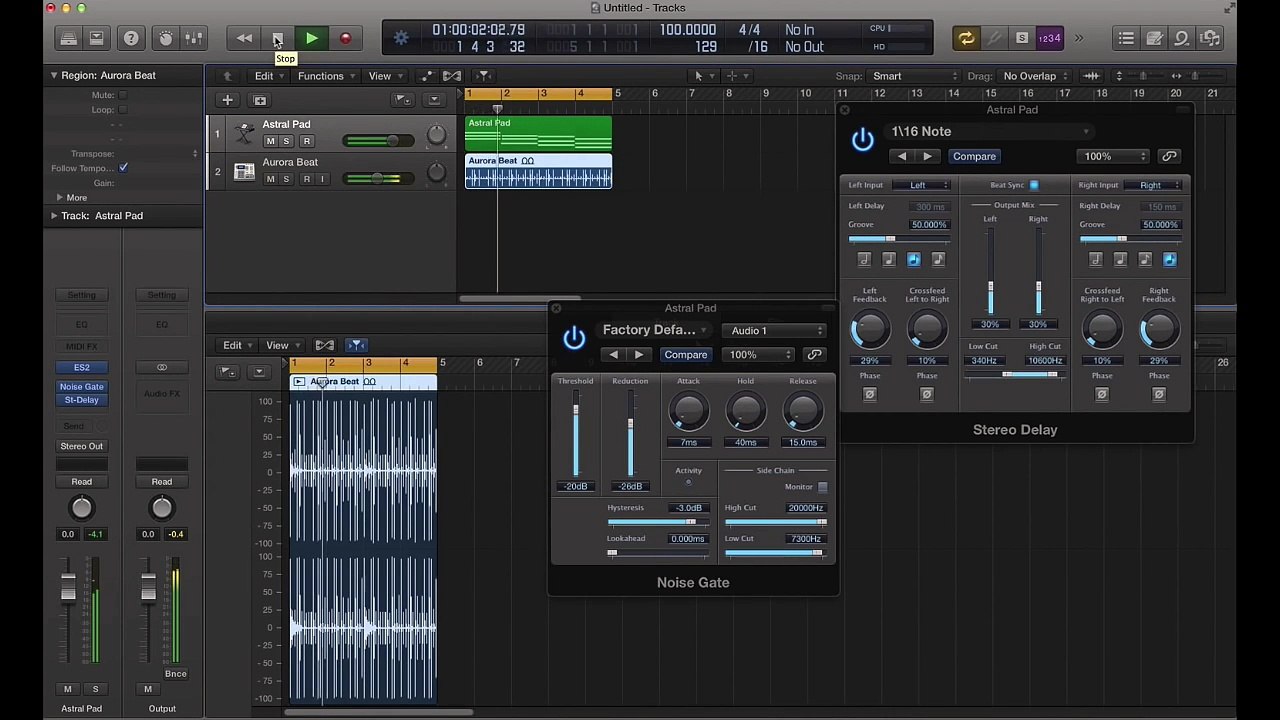This screenshot has width=1280, height=720.
Task: Open the View menu in Tracks area
Action: pos(384,76)
